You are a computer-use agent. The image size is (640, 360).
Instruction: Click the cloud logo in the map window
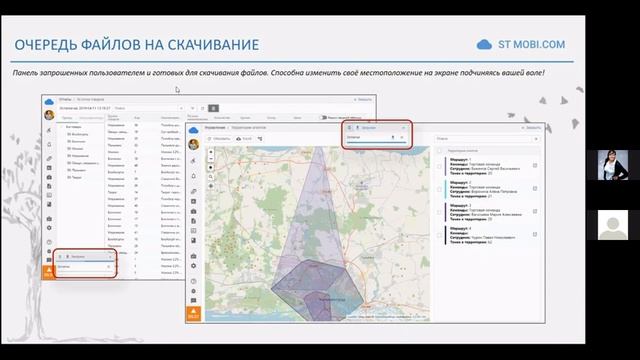193,130
